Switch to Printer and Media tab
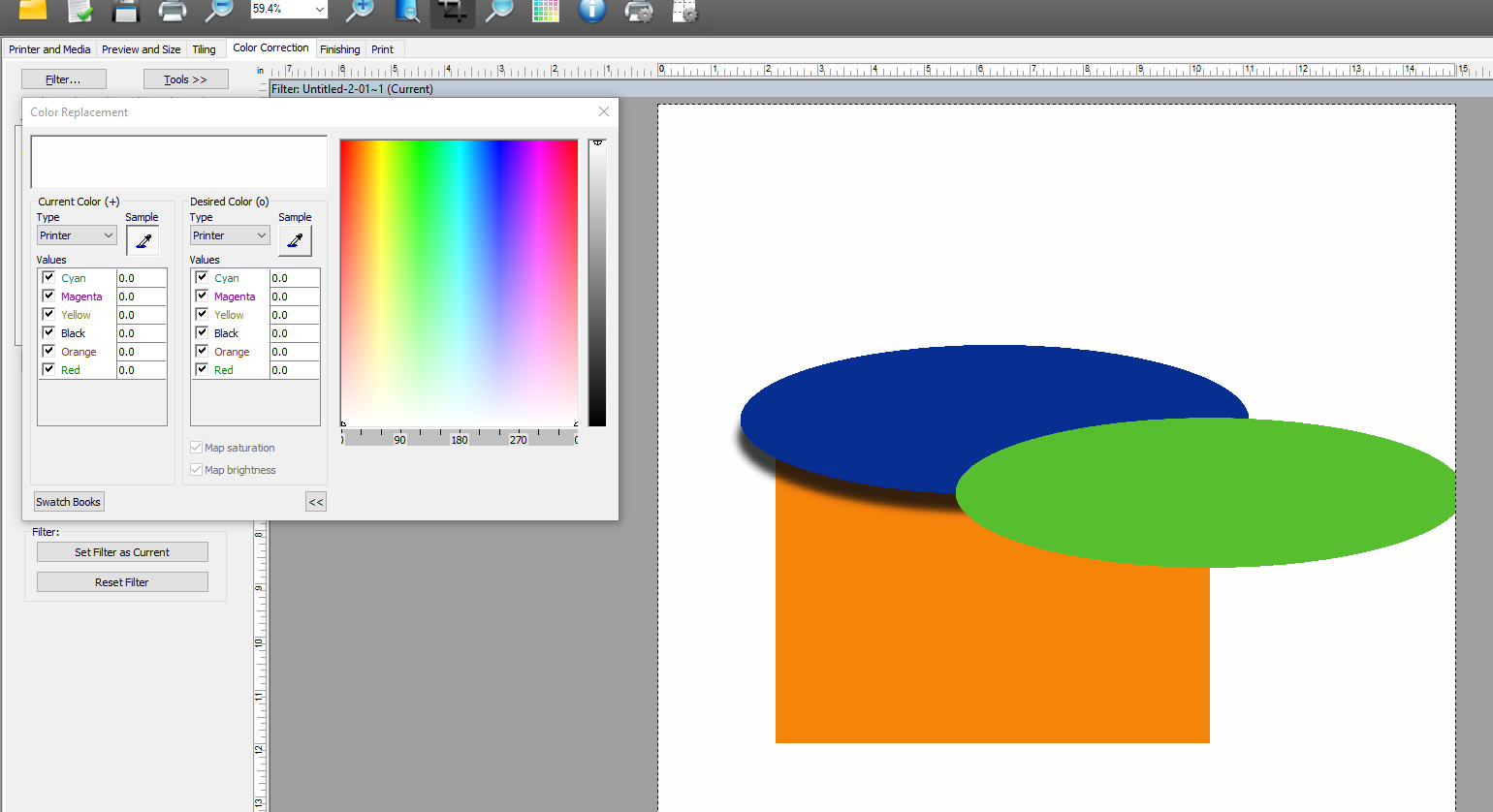 (x=49, y=49)
